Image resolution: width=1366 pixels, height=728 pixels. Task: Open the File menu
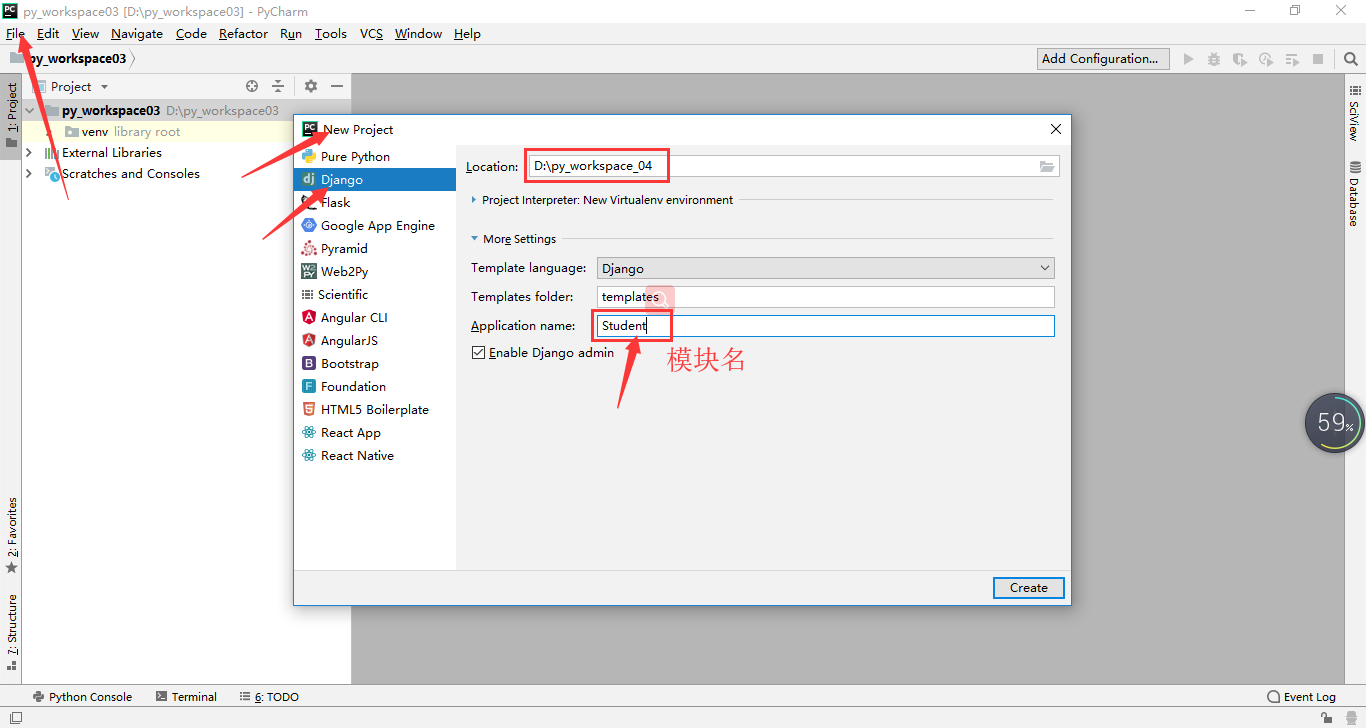pyautogui.click(x=15, y=34)
